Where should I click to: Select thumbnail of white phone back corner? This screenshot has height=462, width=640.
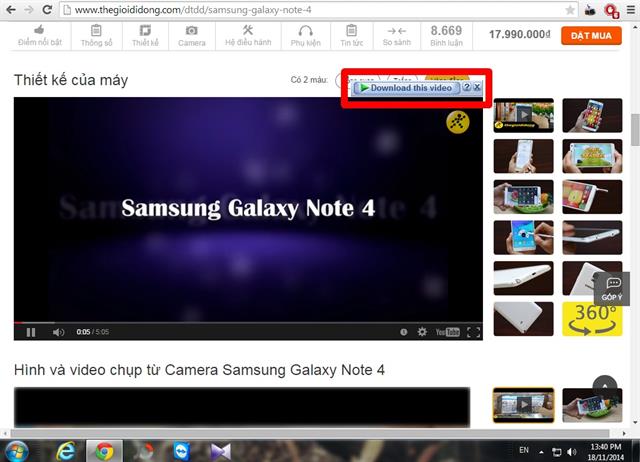tap(524, 319)
